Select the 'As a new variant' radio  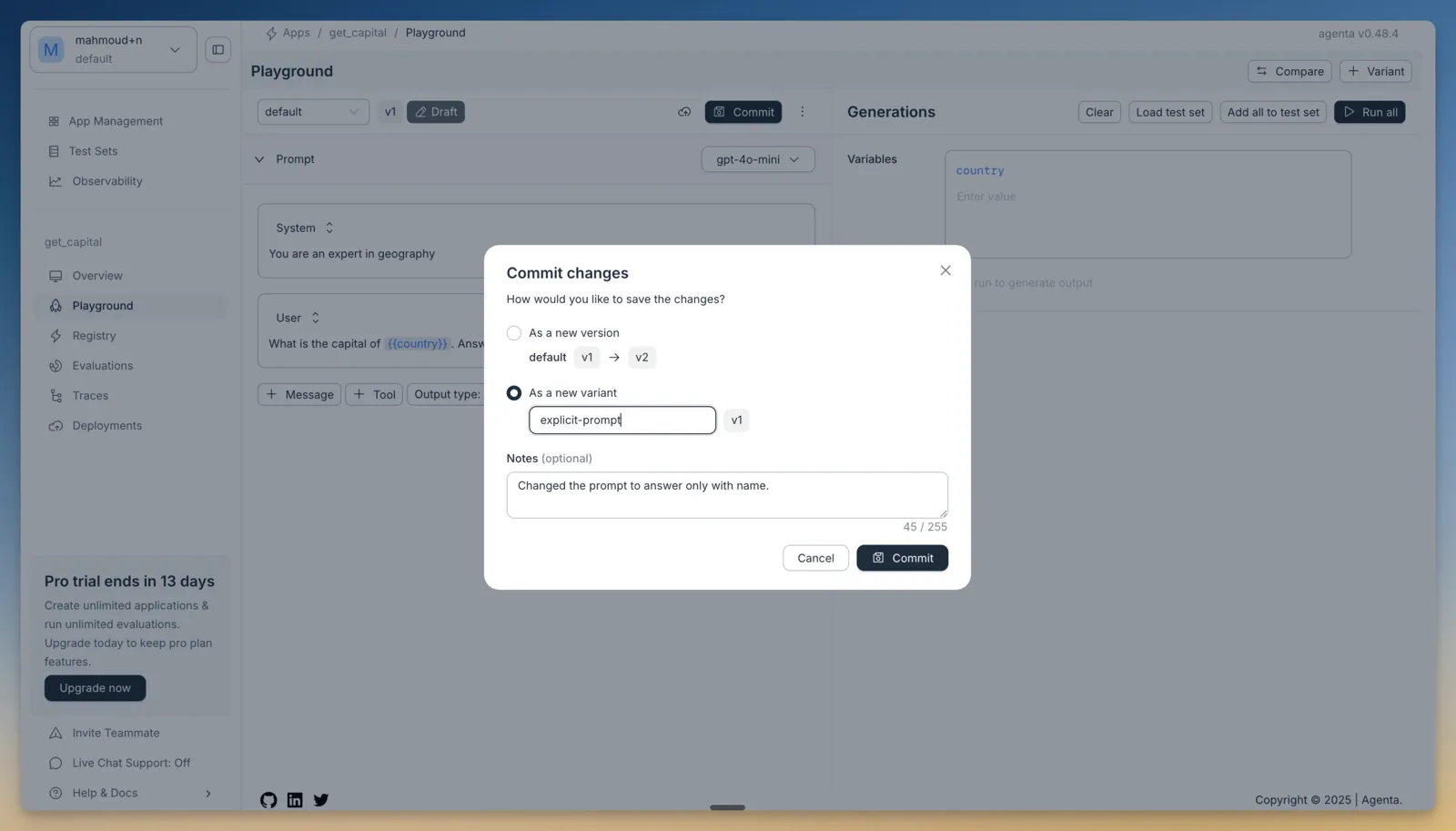(514, 393)
